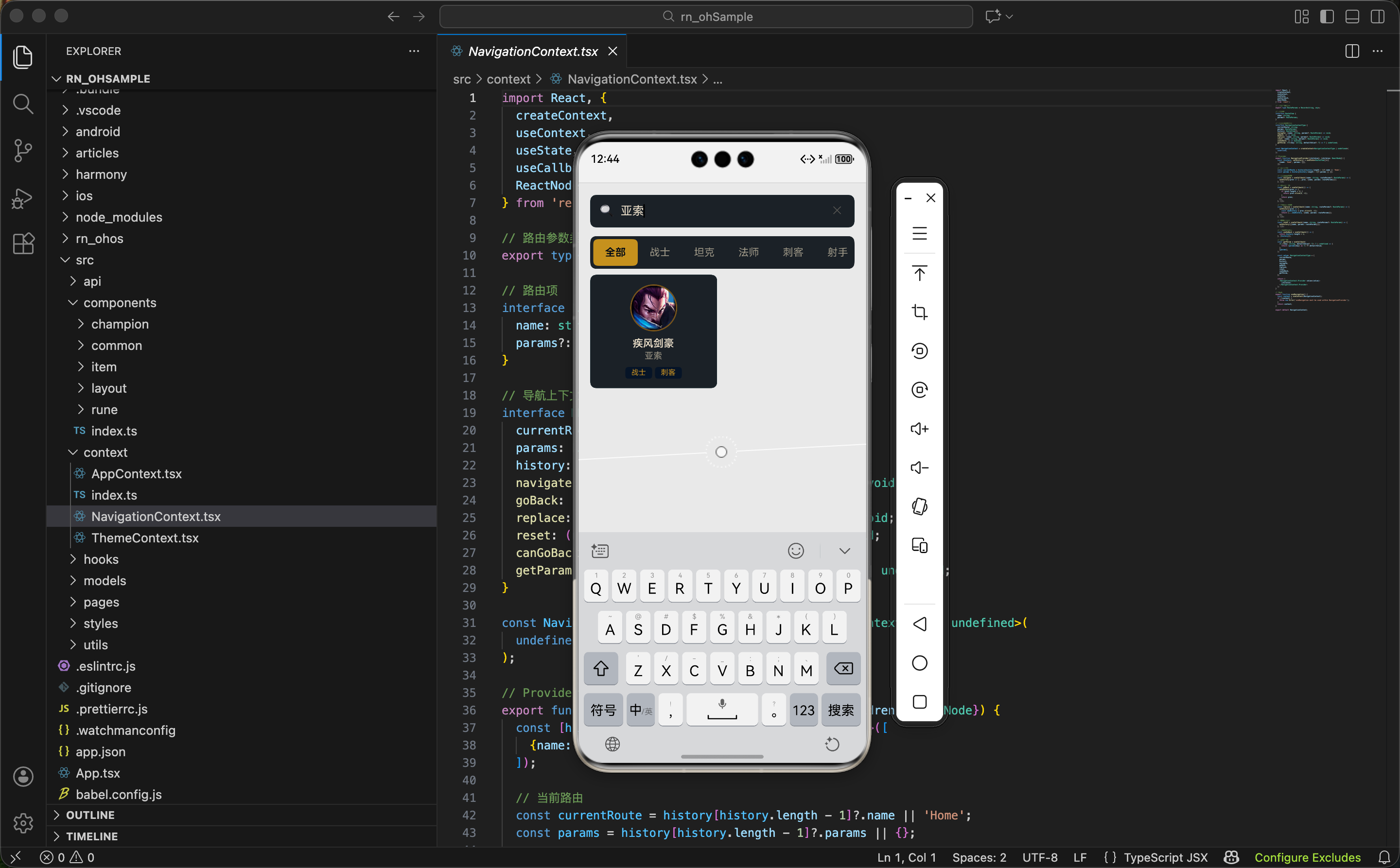Open the remote window indicator in status bar
Viewport: 1400px width, 868px height.
16,857
